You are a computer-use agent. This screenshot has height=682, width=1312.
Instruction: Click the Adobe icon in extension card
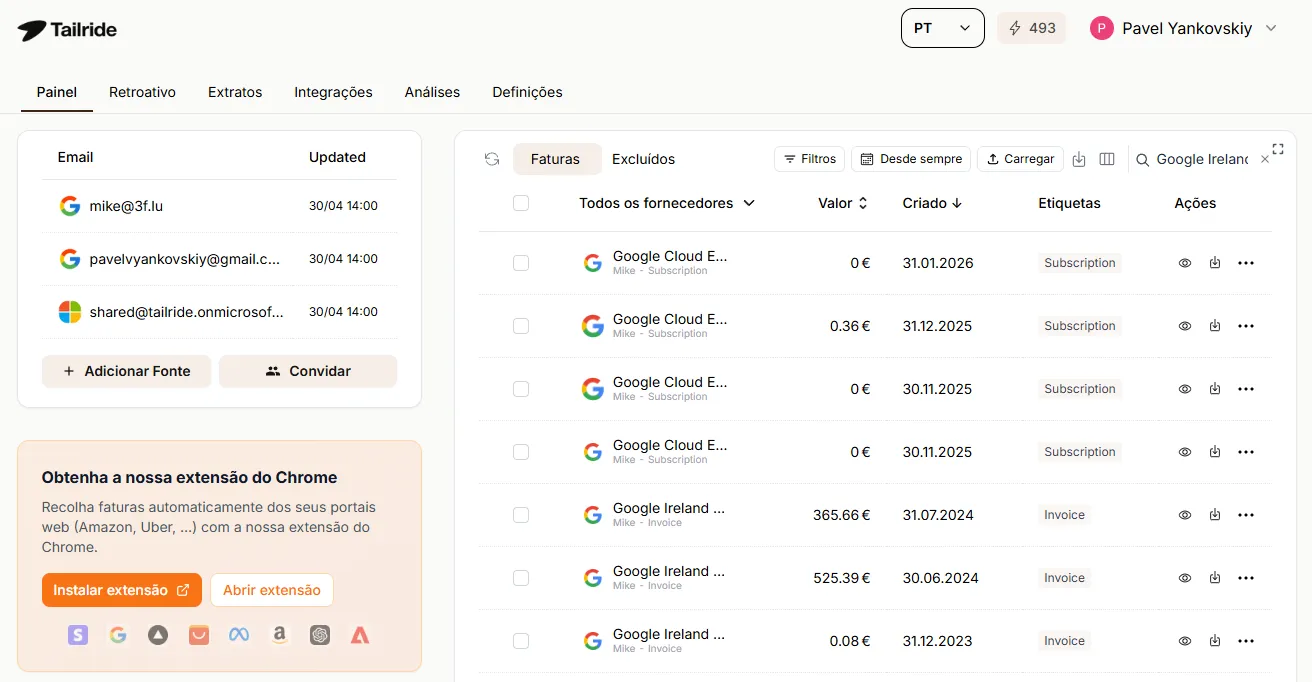[x=360, y=634]
